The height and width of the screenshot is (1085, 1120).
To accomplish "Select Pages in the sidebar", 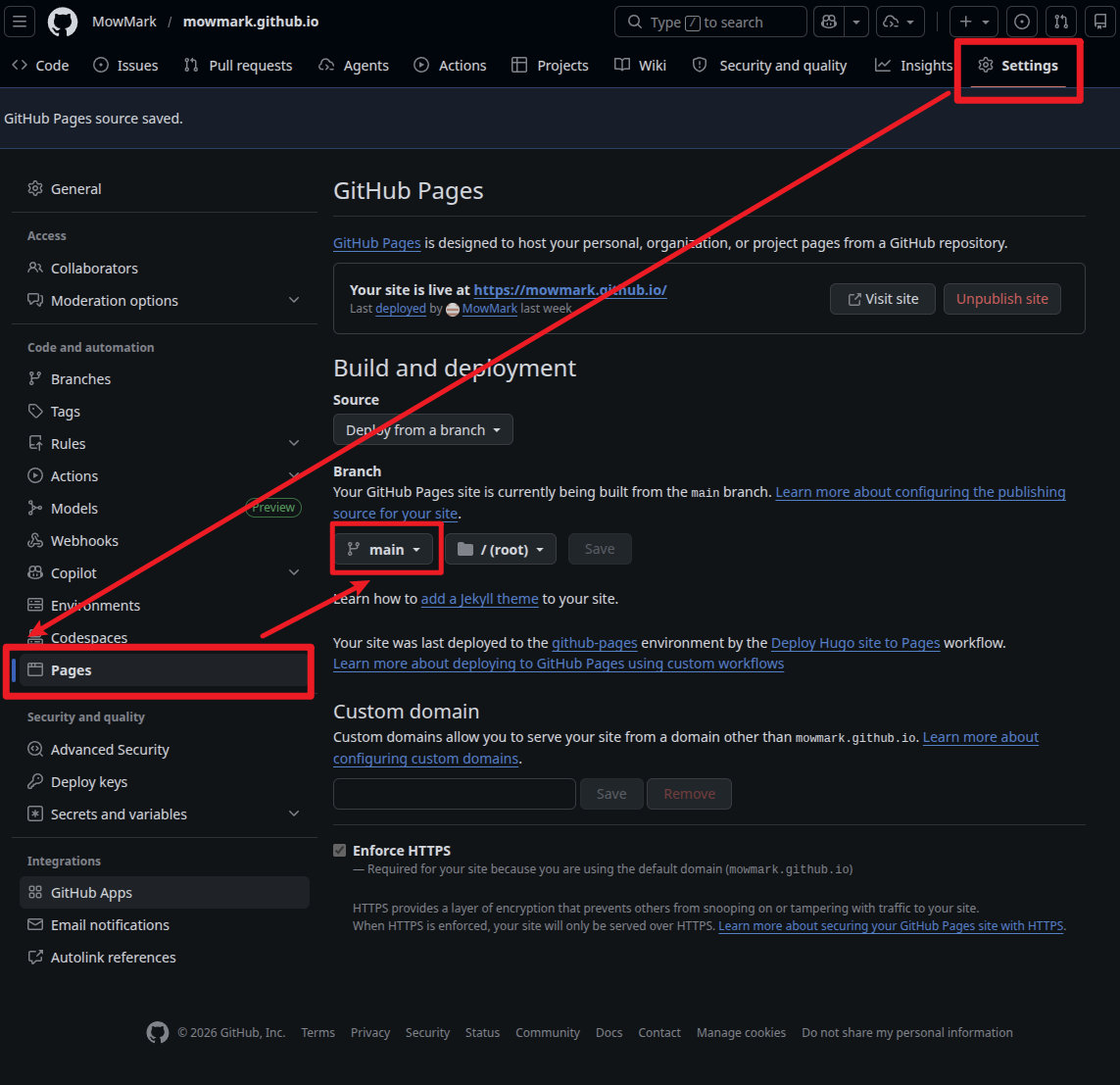I will pos(165,670).
